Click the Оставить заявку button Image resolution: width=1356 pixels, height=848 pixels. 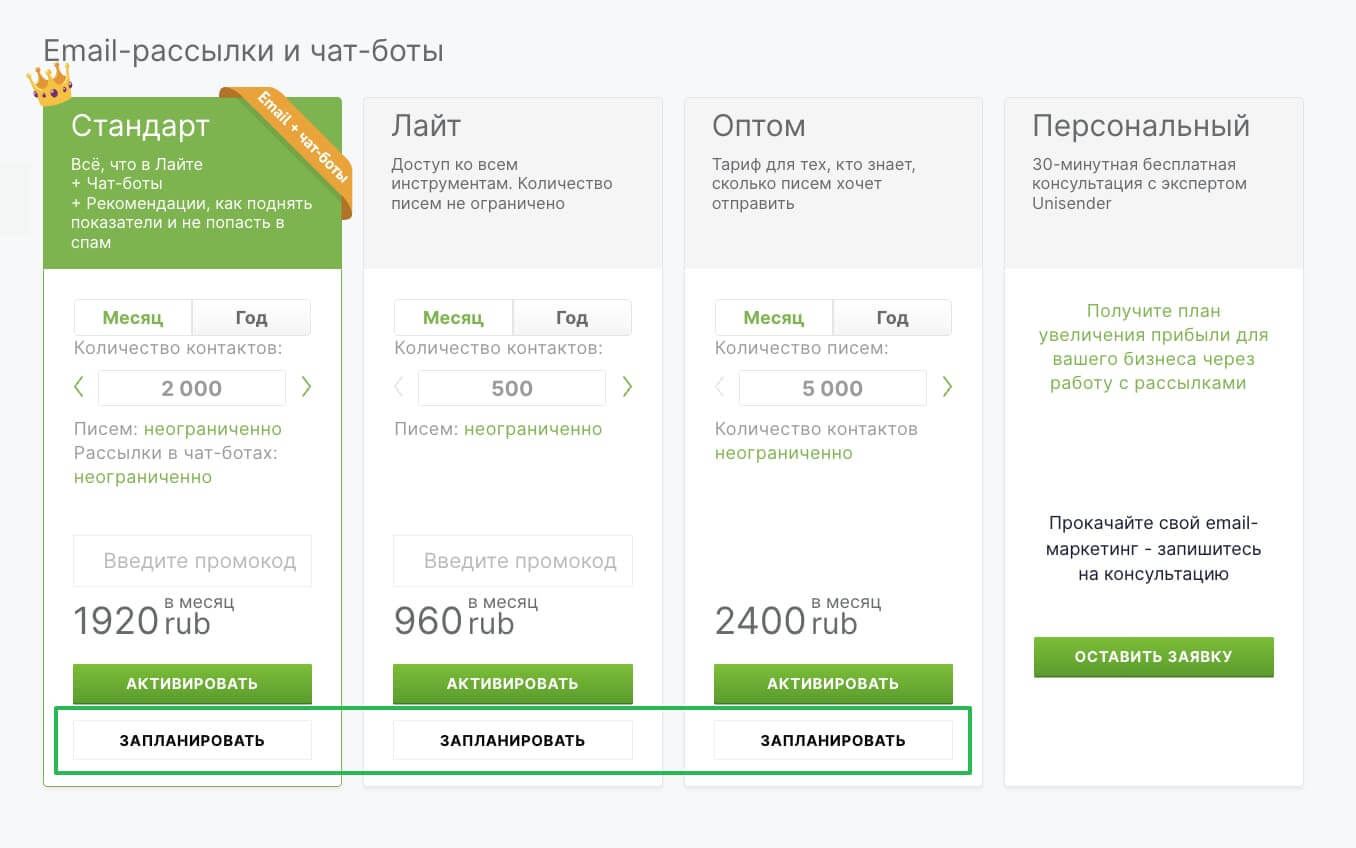coord(1154,657)
